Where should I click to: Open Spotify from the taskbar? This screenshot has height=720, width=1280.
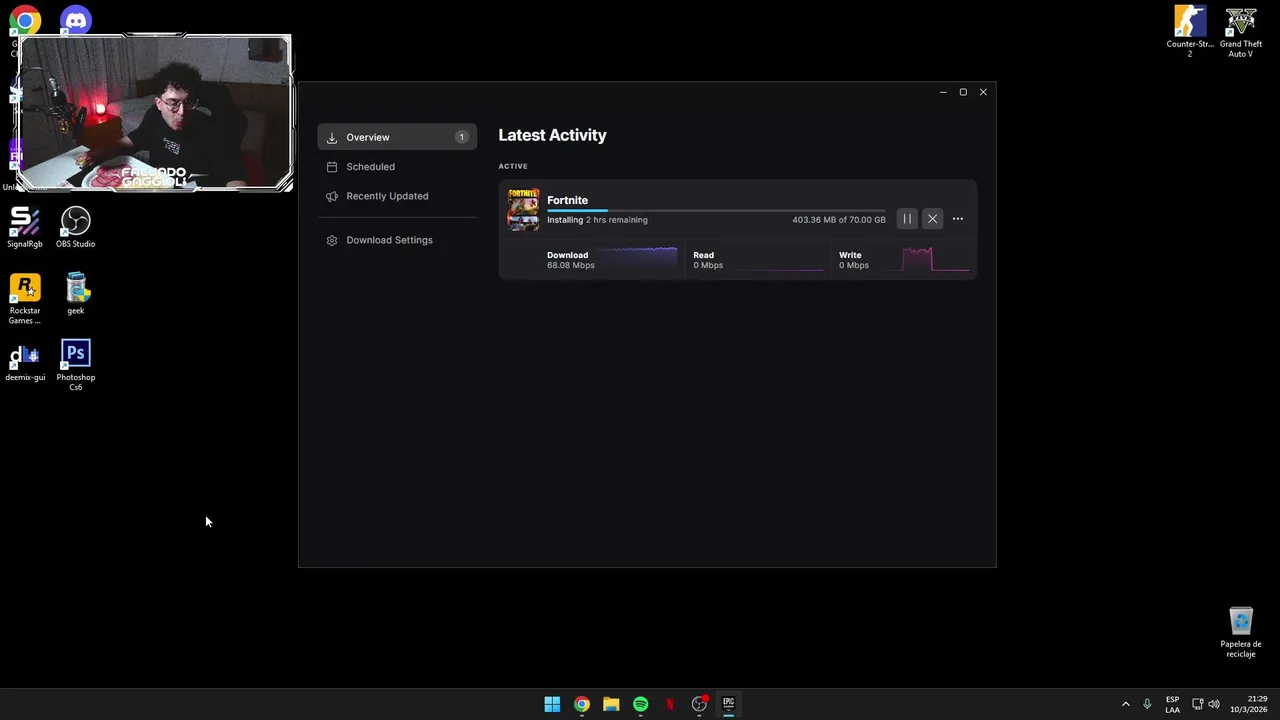tap(640, 704)
